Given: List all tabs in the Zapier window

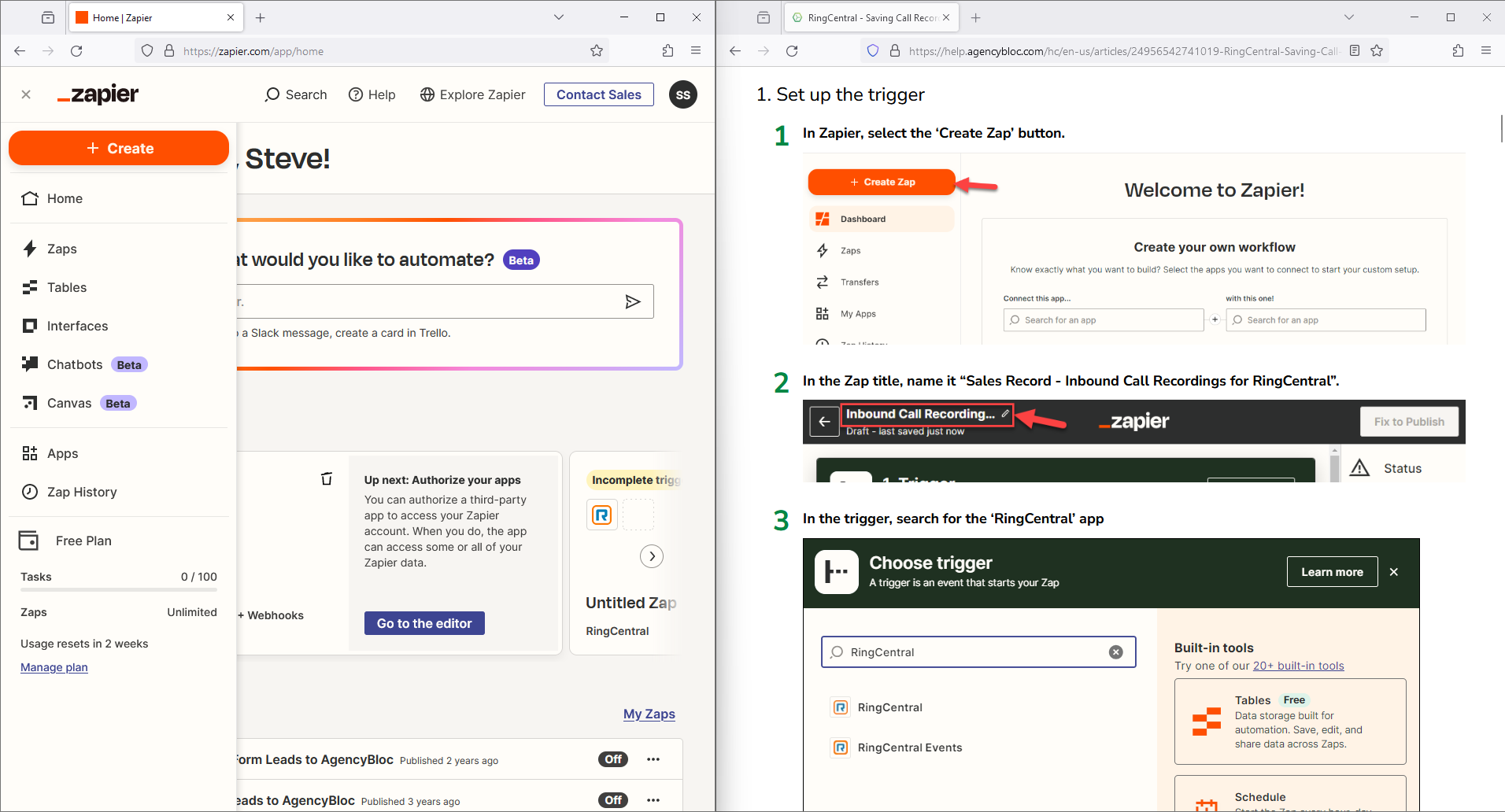Looking at the screenshot, I should point(559,17).
